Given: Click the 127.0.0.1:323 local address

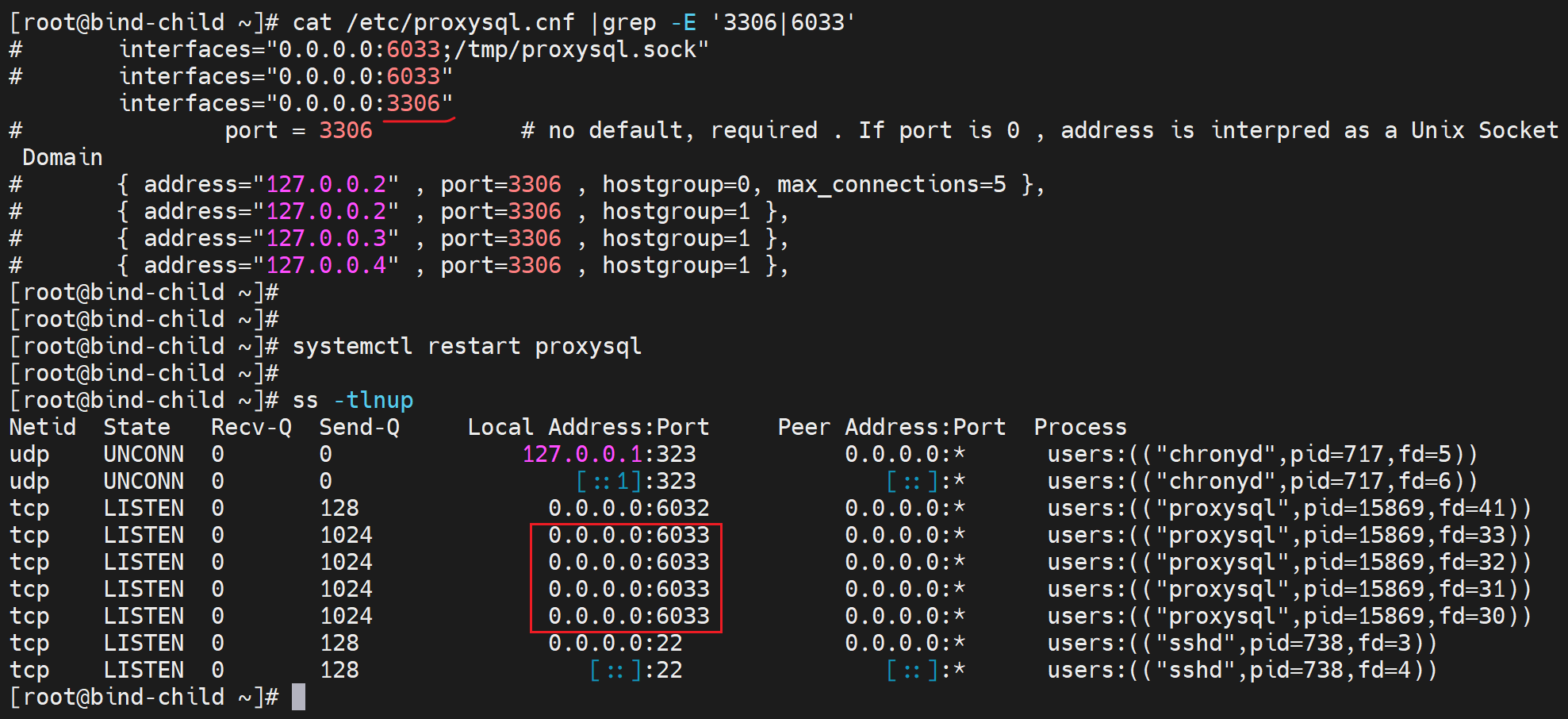Looking at the screenshot, I should (608, 455).
